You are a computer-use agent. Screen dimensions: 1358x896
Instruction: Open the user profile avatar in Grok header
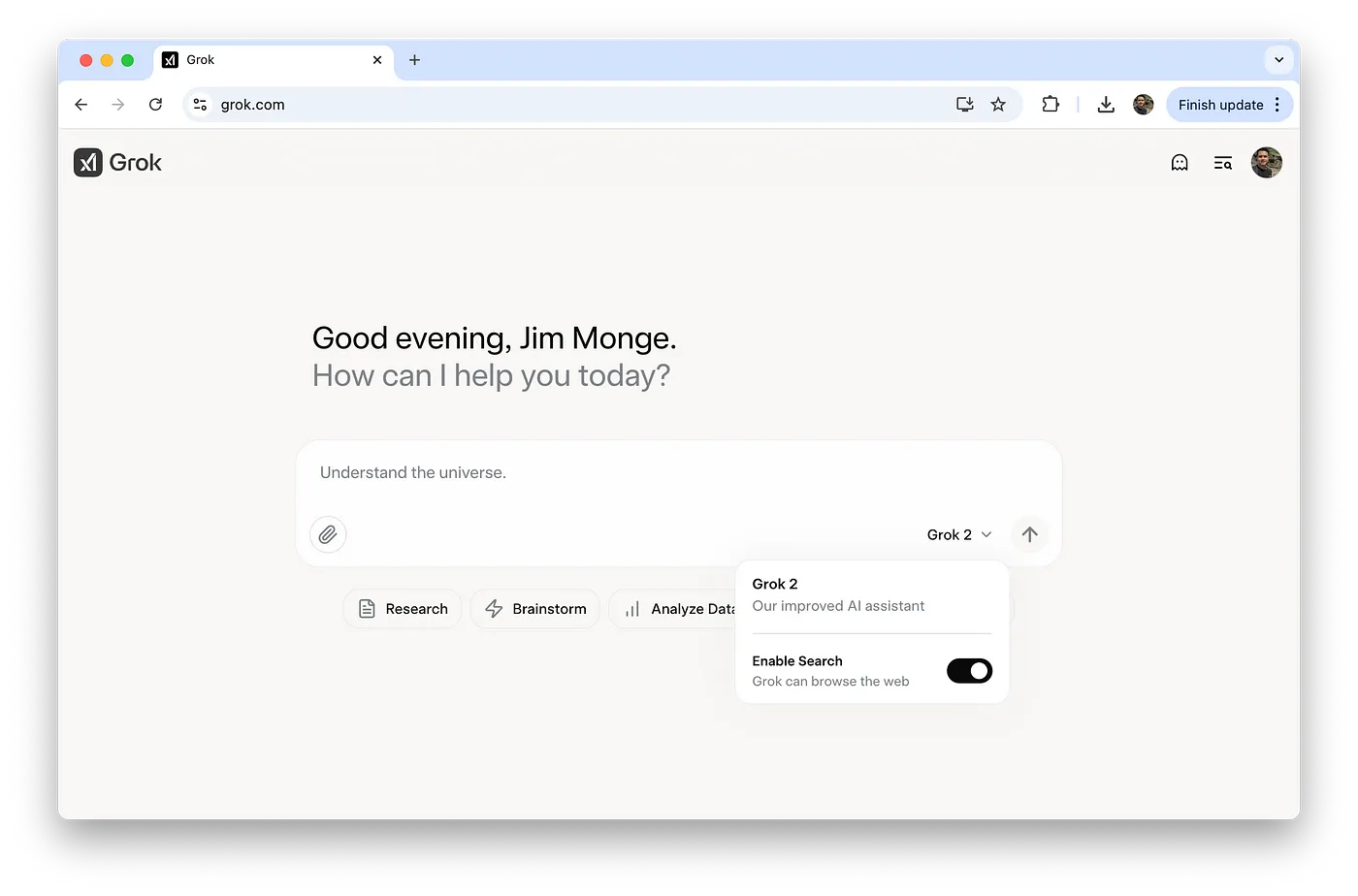tap(1267, 163)
